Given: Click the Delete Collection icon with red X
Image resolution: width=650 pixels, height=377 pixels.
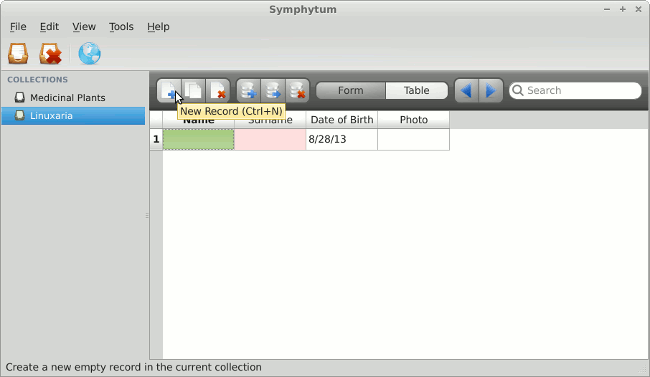Looking at the screenshot, I should click(50, 54).
